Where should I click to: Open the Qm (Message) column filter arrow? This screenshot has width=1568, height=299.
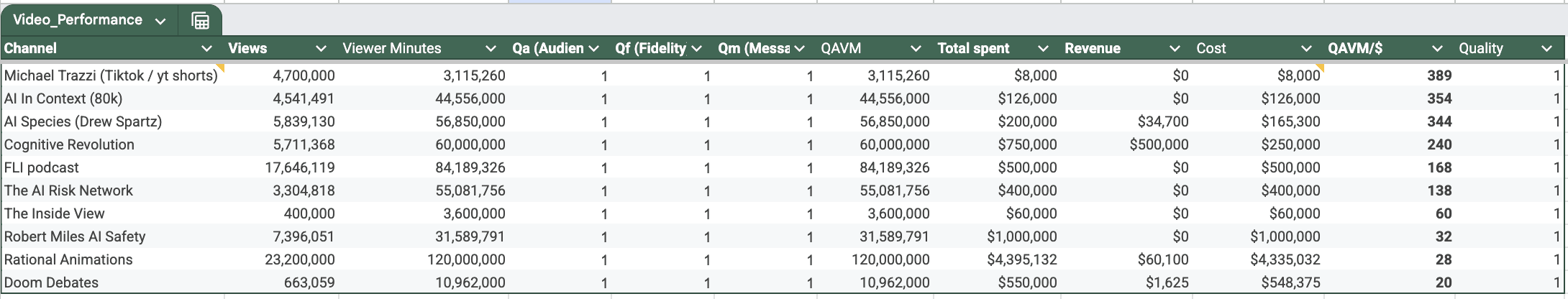[x=799, y=49]
